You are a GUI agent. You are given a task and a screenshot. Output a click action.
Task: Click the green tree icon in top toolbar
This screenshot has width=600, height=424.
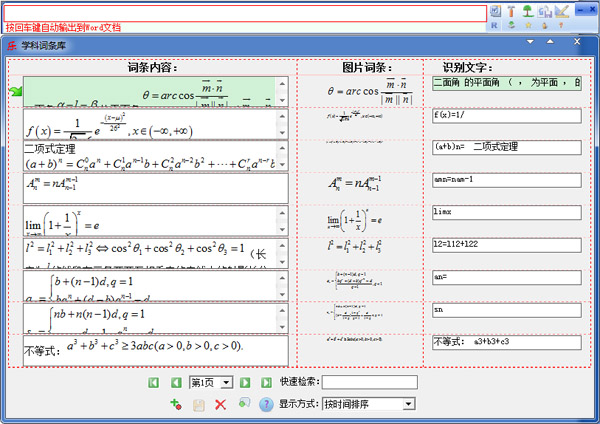click(x=528, y=11)
